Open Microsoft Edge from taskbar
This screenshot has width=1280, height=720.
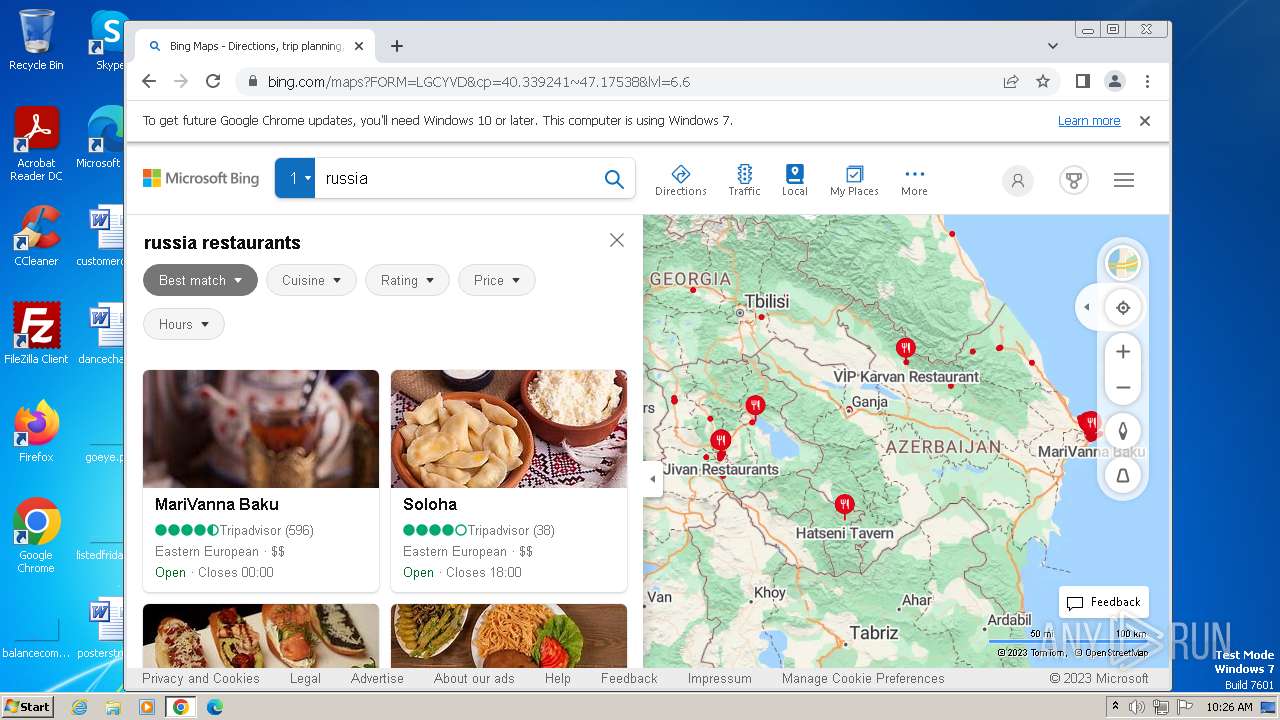point(214,707)
